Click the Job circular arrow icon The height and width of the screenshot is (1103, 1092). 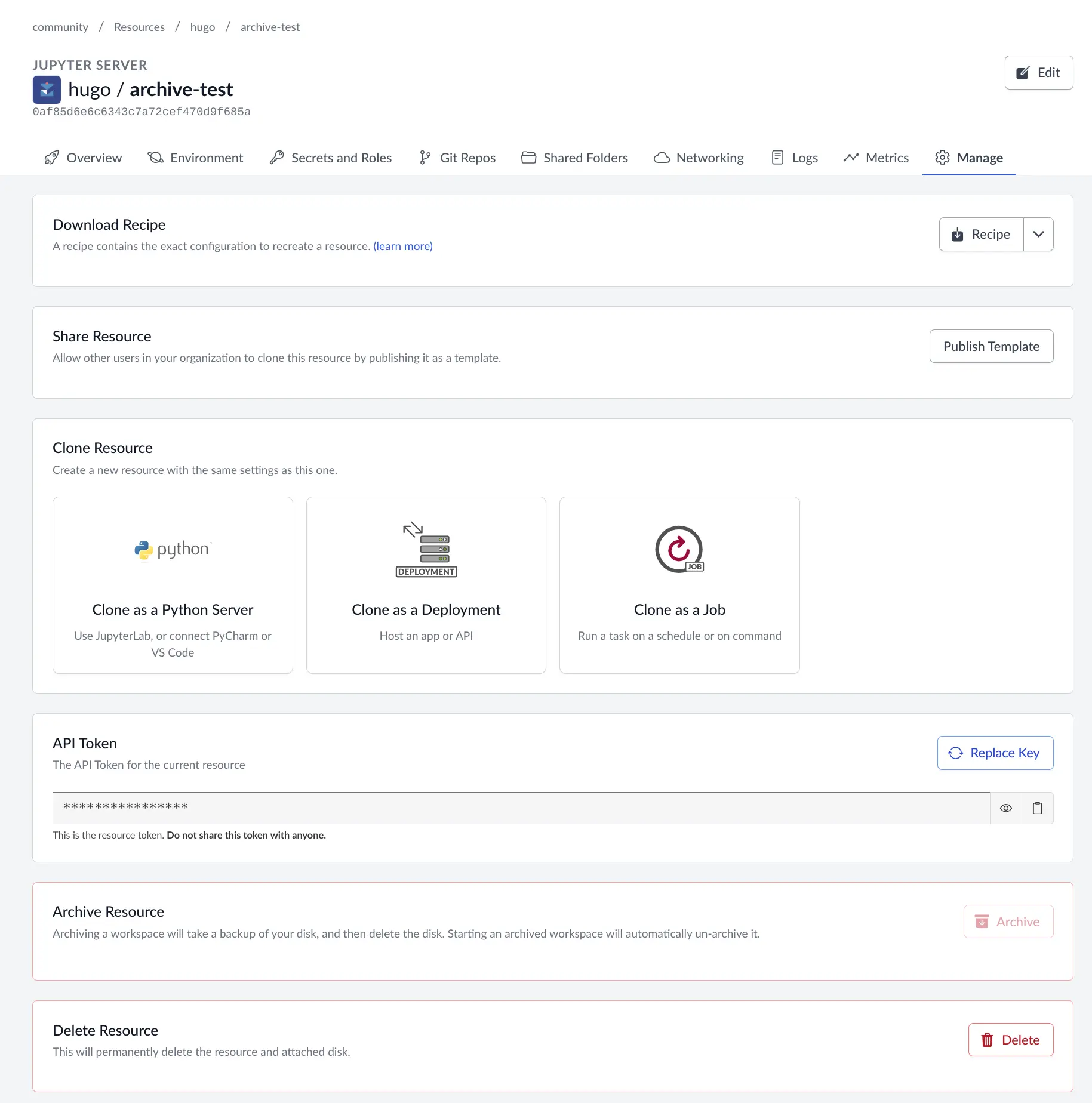pyautogui.click(x=679, y=549)
